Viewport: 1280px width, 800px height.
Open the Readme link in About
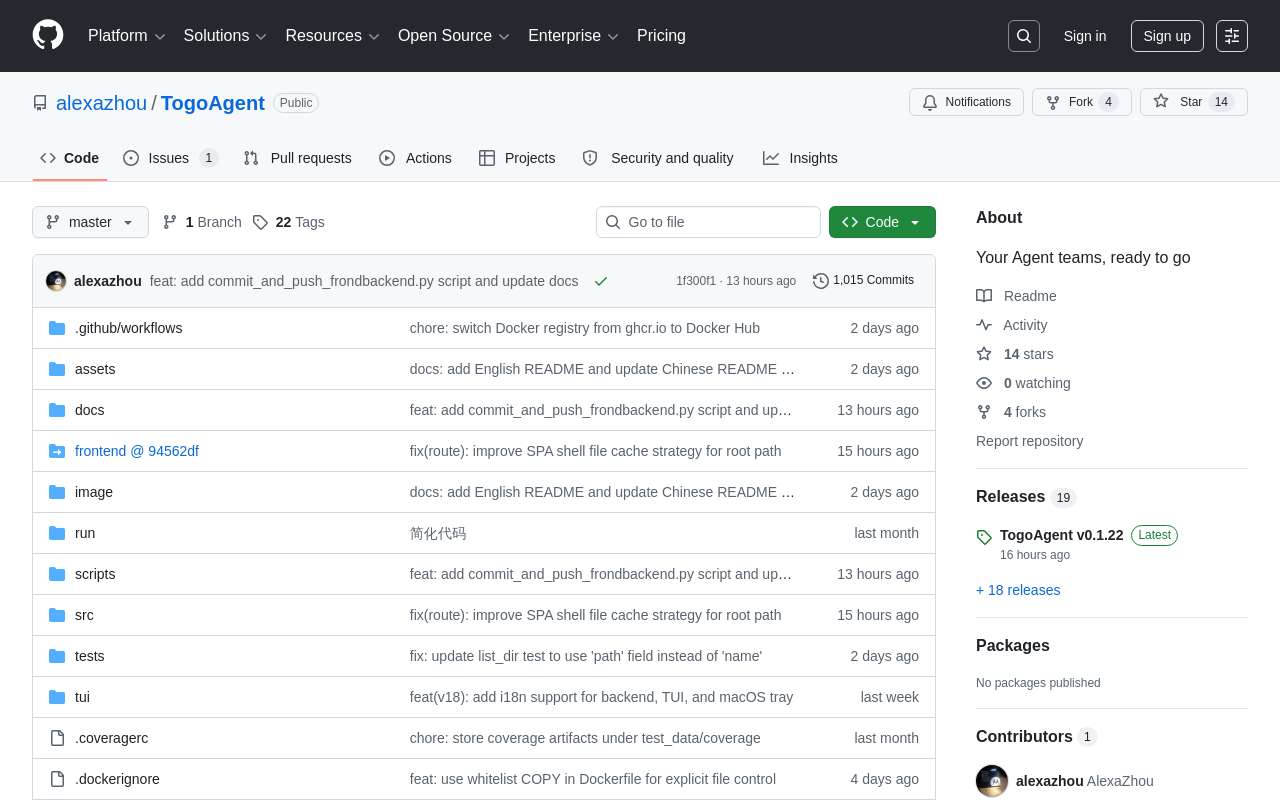point(1029,296)
